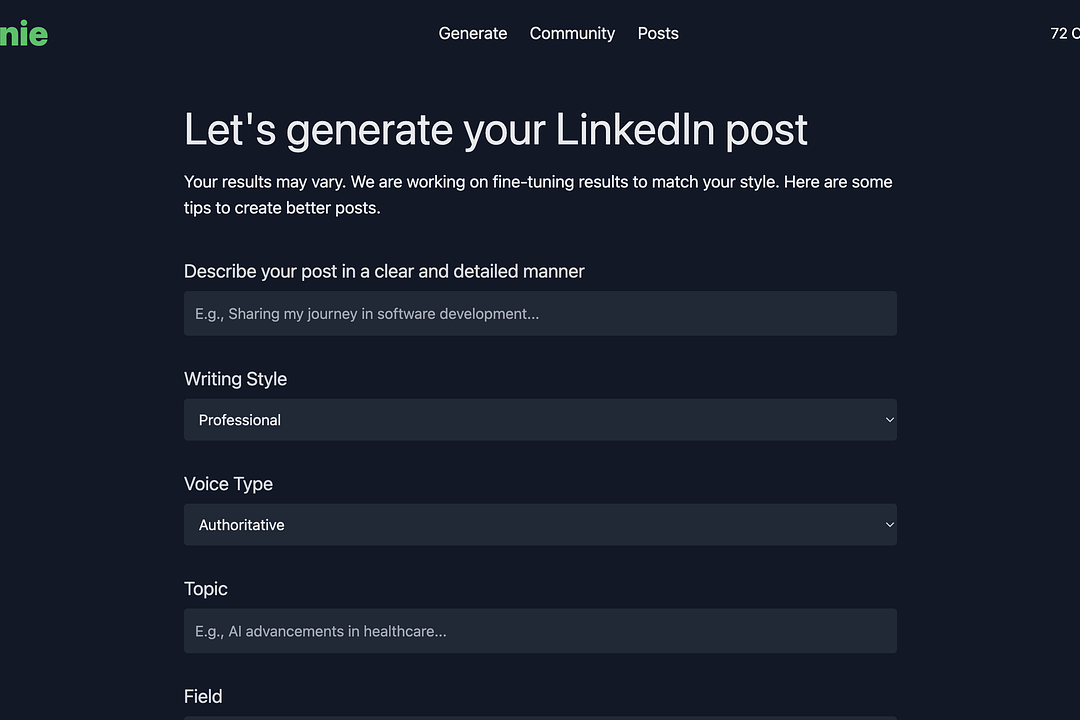Click the Field section label
The image size is (1080, 720).
203,696
